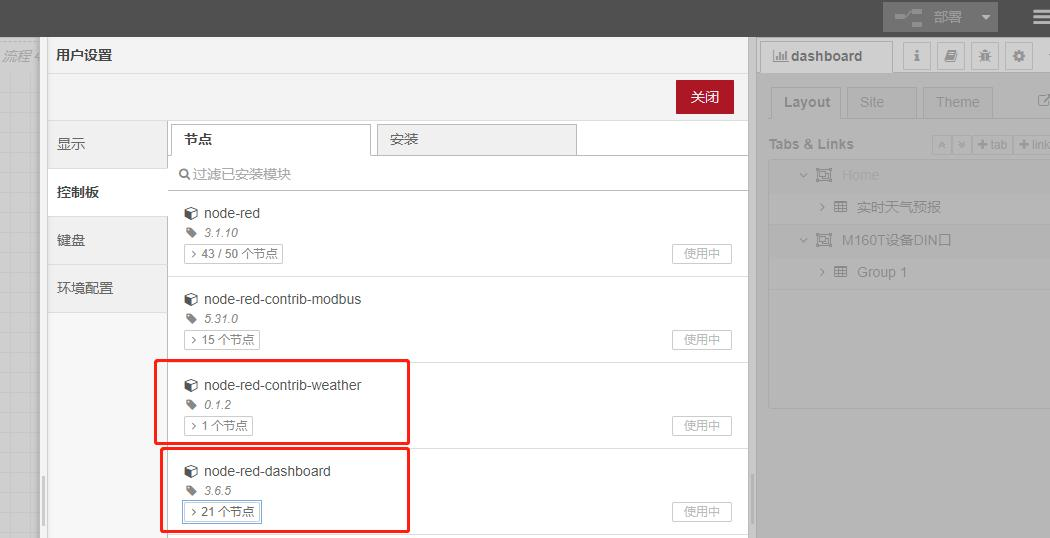Click the 用户设置 dialog title

pos(84,55)
